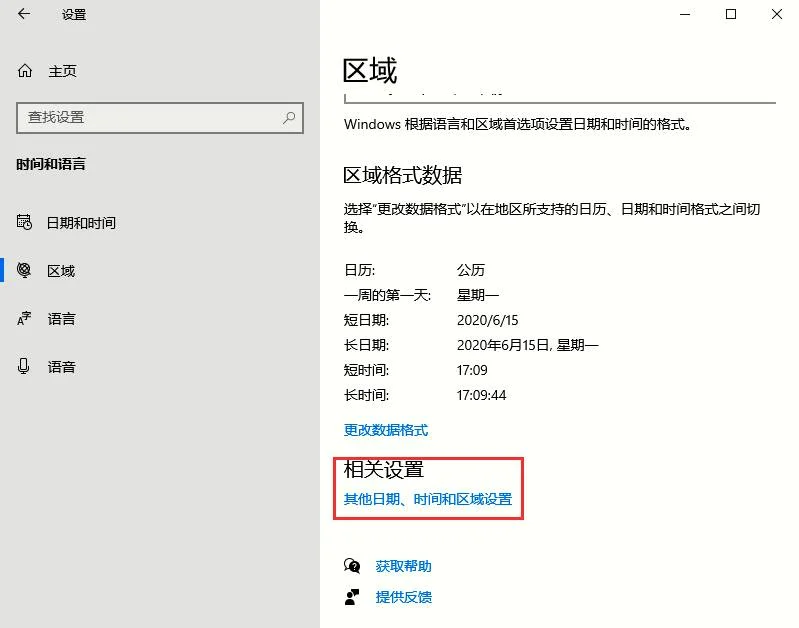Click the 获取帮助 link
799x628 pixels.
(404, 566)
